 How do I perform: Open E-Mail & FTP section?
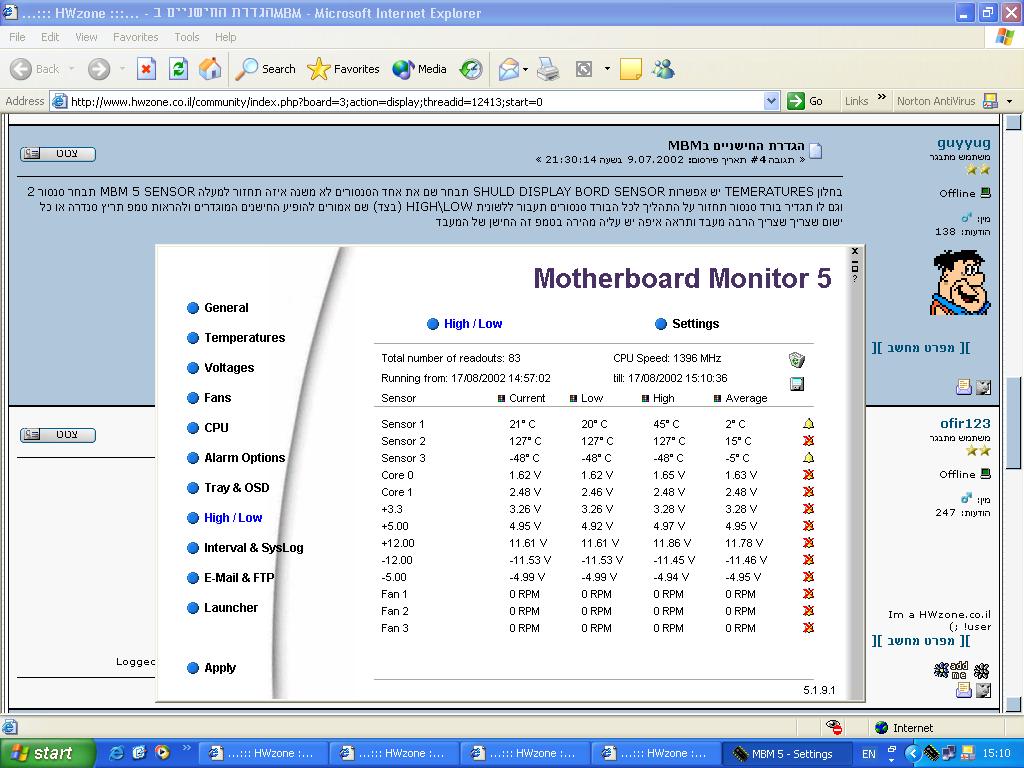(x=231, y=578)
